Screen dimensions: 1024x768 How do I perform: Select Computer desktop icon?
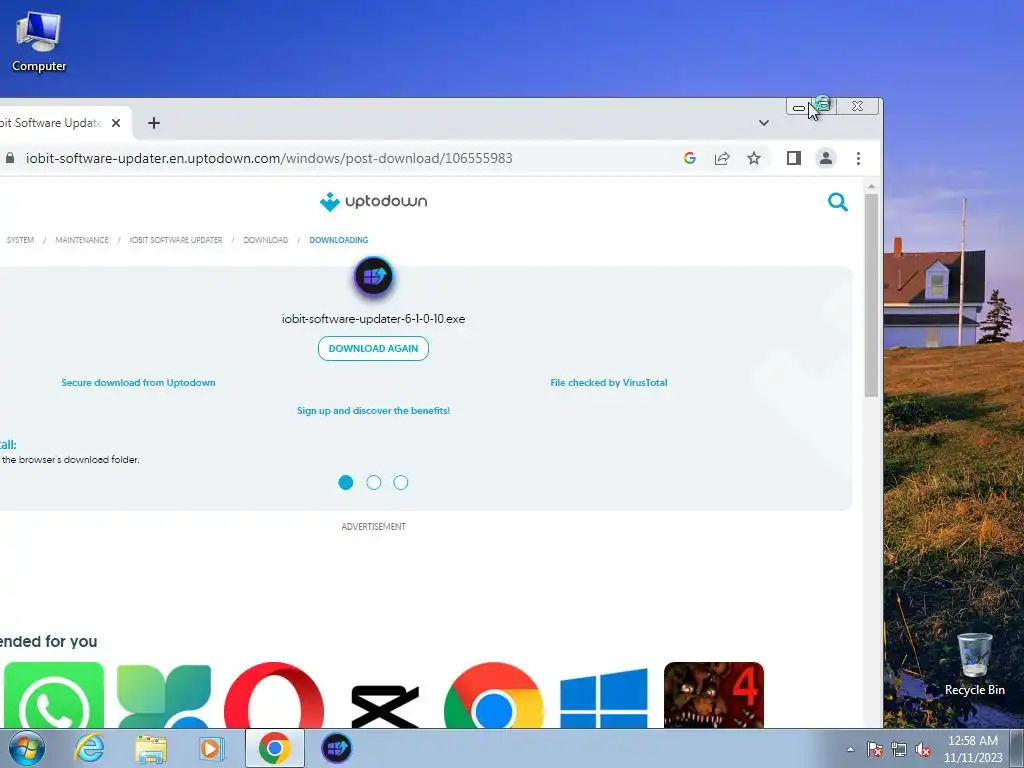tap(39, 42)
